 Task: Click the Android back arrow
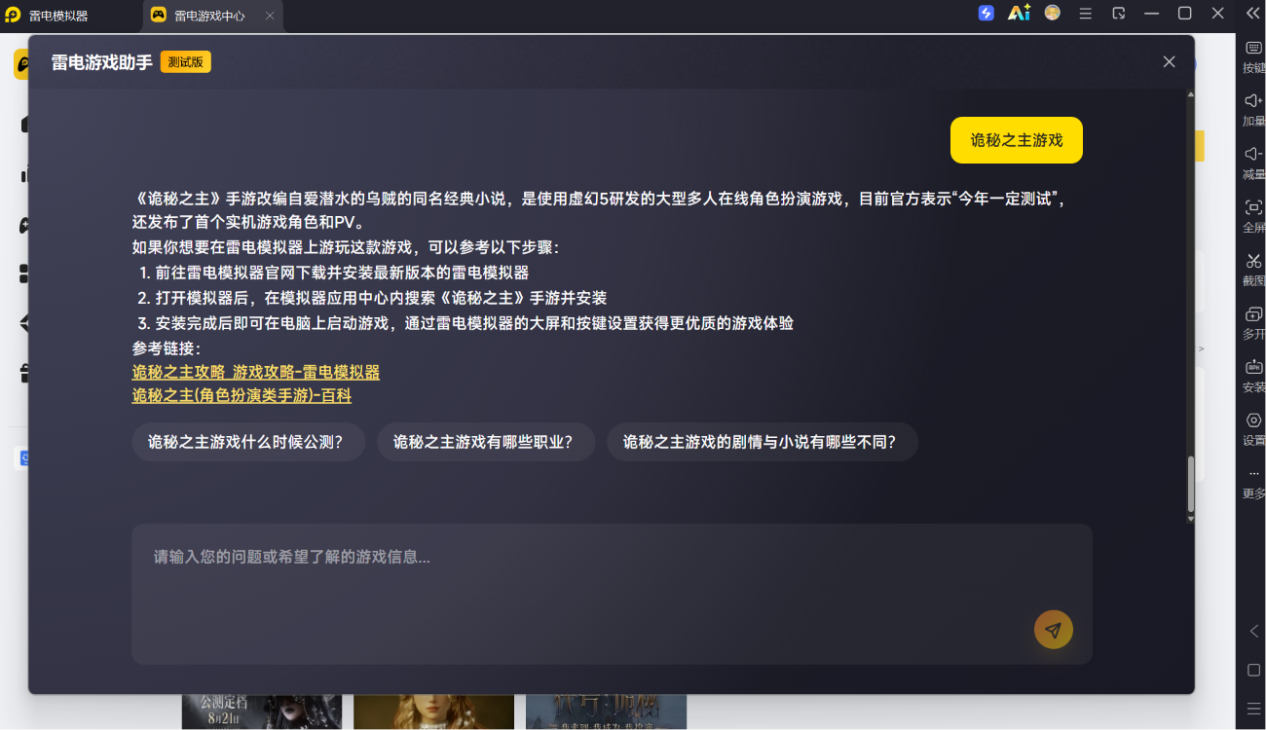click(1254, 631)
